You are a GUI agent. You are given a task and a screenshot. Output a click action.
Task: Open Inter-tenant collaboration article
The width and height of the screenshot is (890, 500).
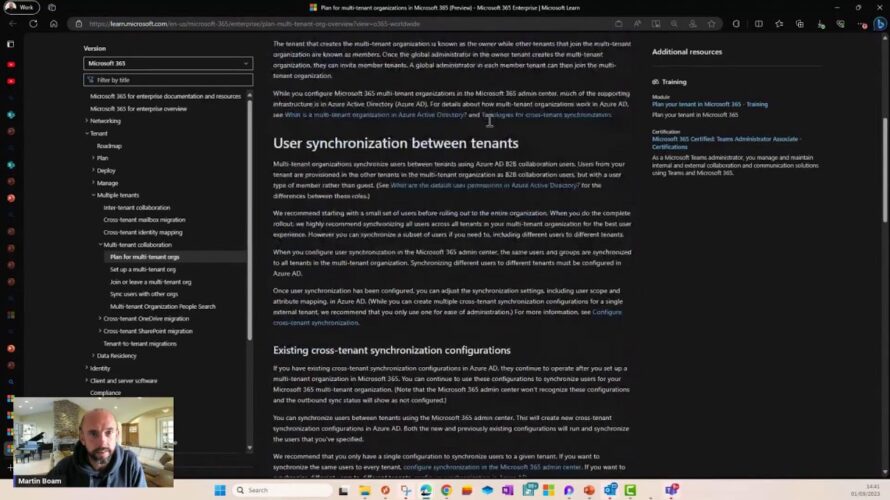137,208
